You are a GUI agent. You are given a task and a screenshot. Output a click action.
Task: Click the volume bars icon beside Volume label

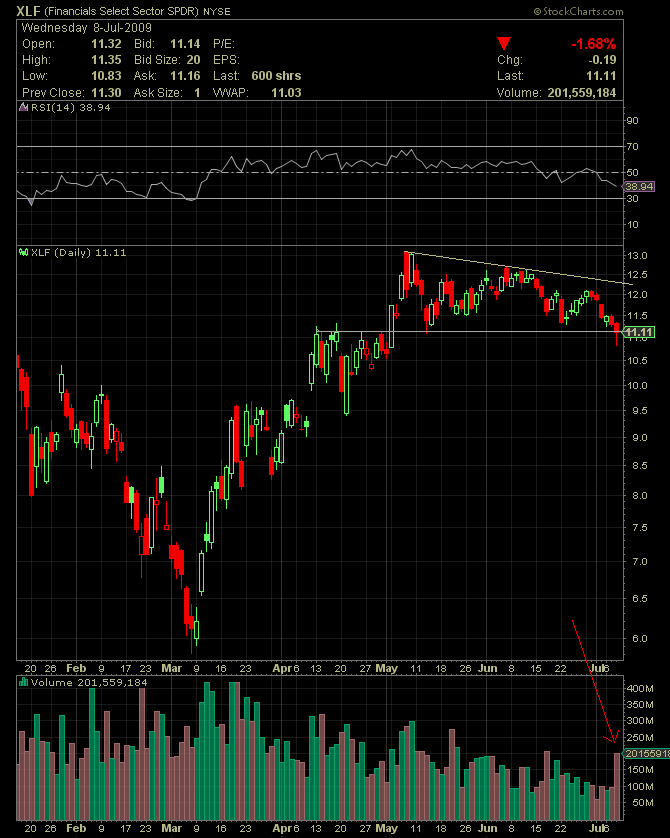[24, 682]
